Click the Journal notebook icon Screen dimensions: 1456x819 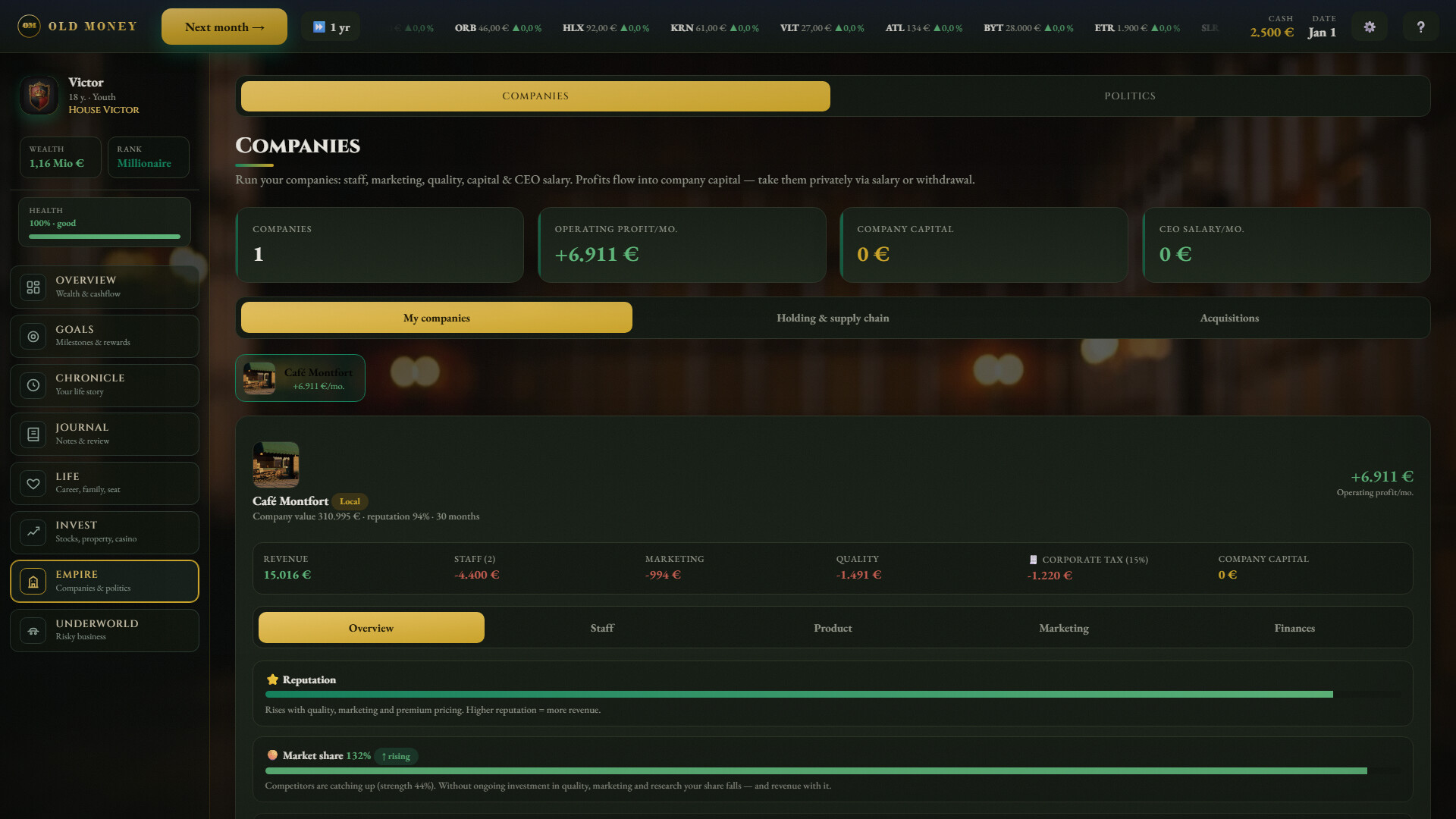(33, 435)
